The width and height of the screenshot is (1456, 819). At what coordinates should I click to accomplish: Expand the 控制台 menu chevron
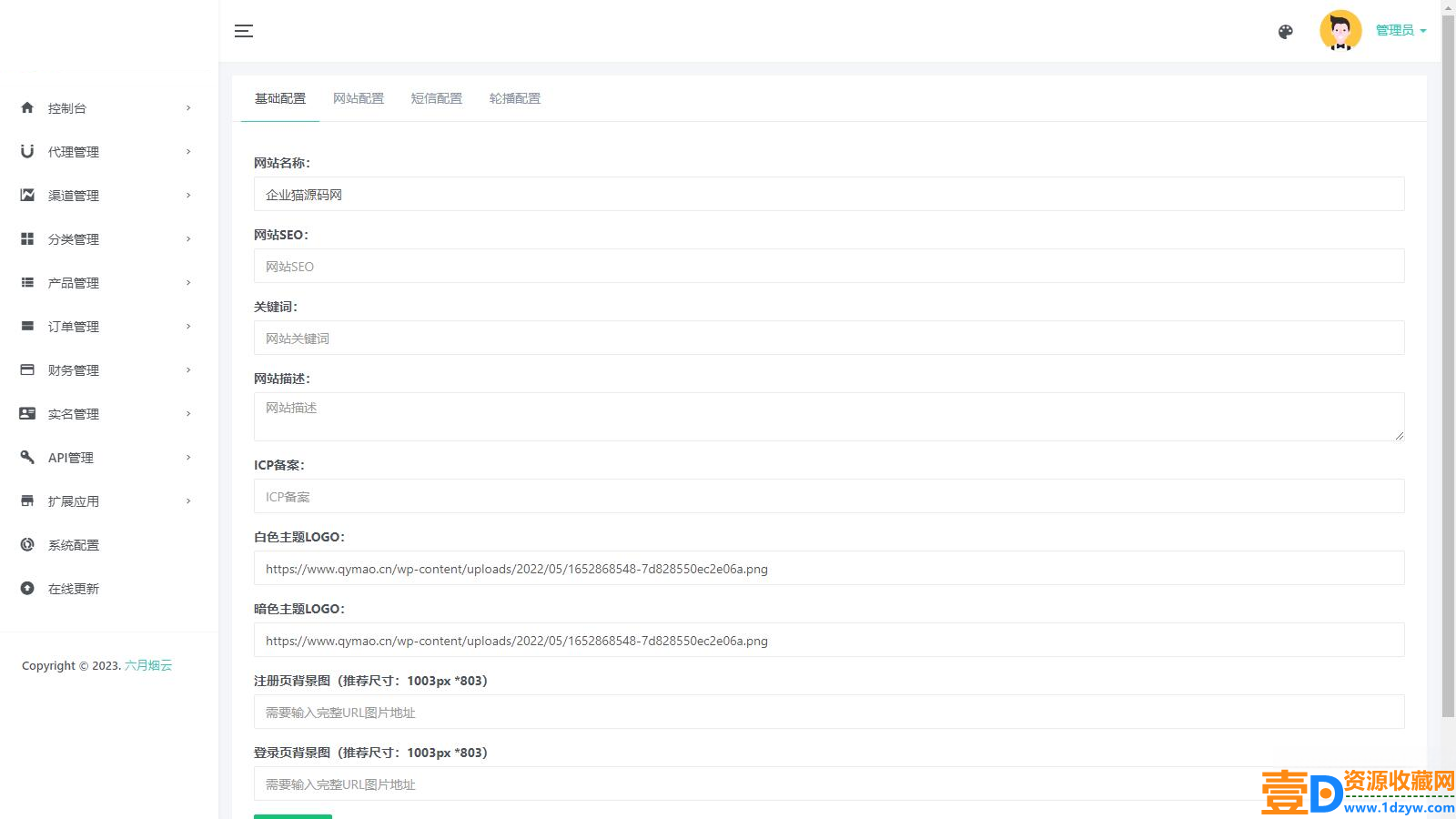tap(188, 108)
